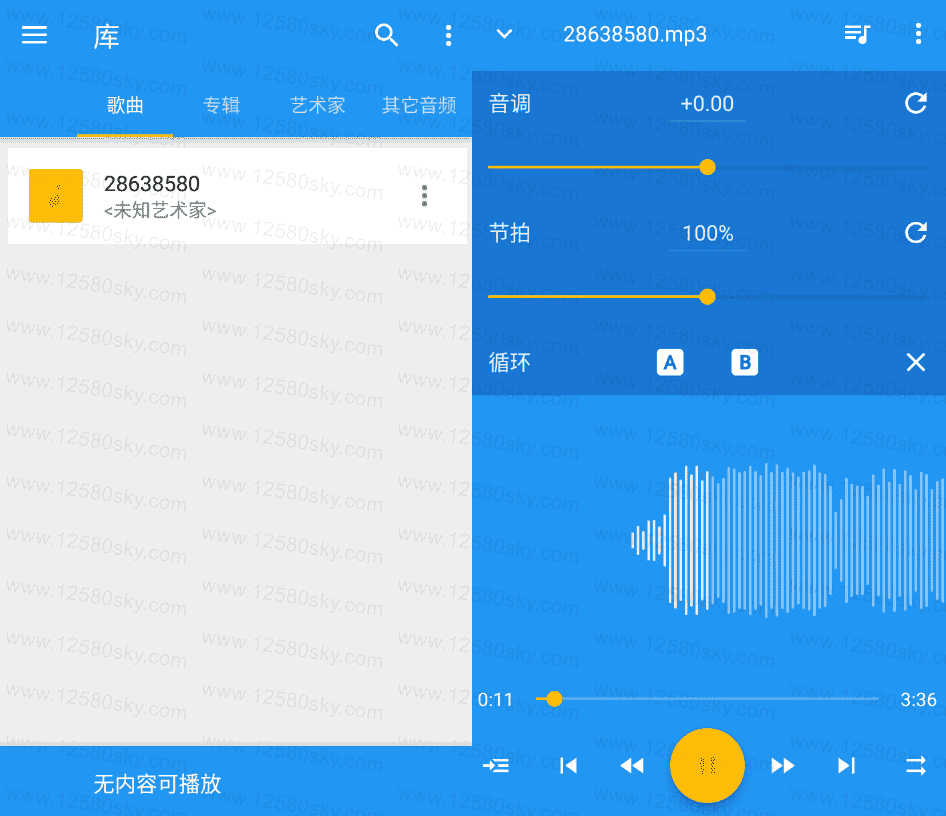Select the song title 28638580
The width and height of the screenshot is (946, 816).
click(x=151, y=183)
